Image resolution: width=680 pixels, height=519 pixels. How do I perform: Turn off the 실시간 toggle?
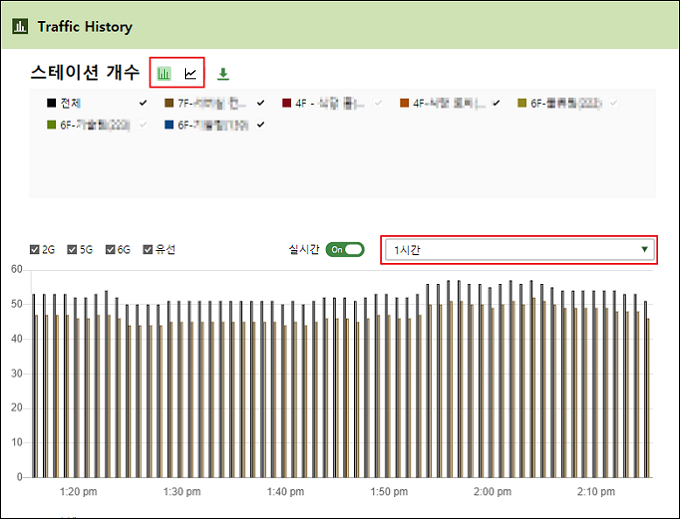click(x=345, y=249)
